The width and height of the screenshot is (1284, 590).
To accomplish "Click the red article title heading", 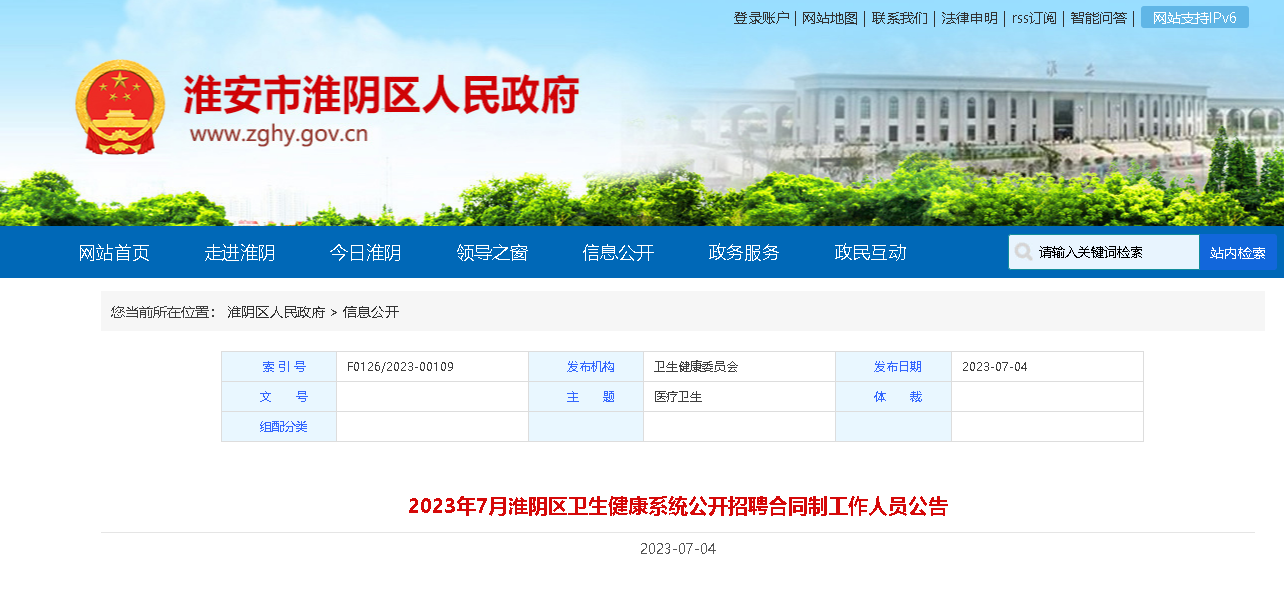I will [678, 506].
